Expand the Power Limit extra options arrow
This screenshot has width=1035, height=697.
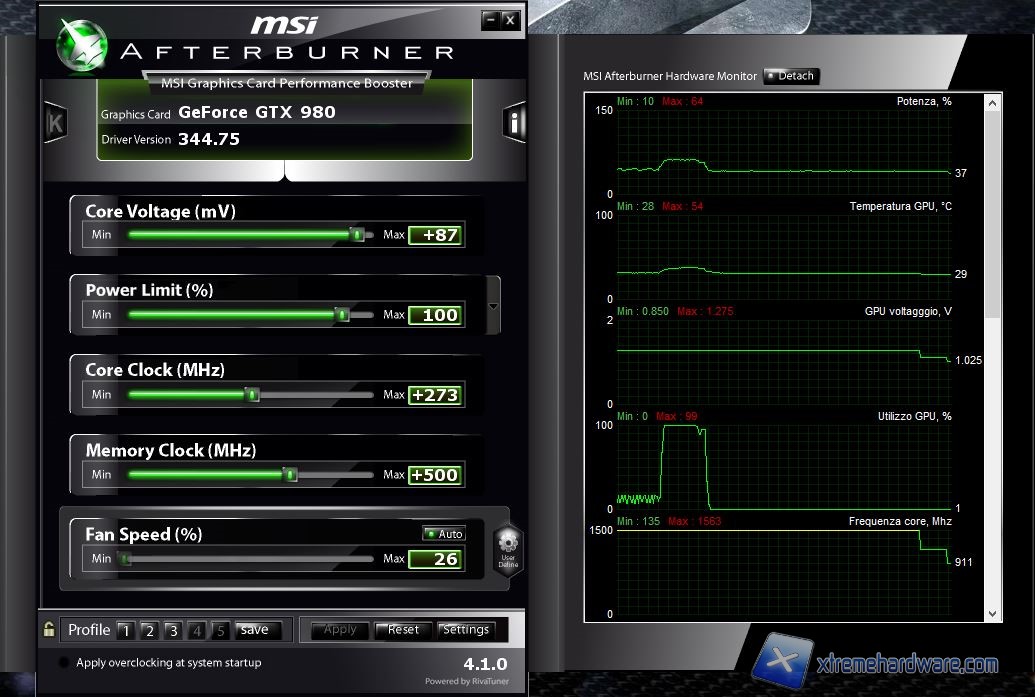492,306
